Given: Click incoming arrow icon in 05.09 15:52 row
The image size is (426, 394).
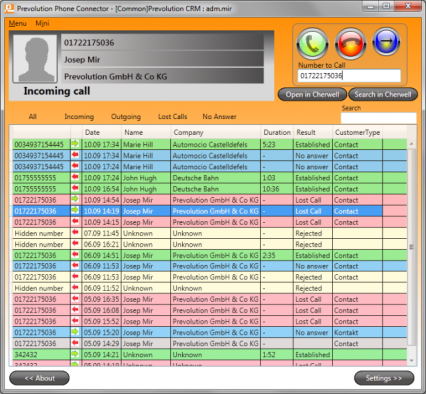Looking at the screenshot, I should (x=75, y=320).
